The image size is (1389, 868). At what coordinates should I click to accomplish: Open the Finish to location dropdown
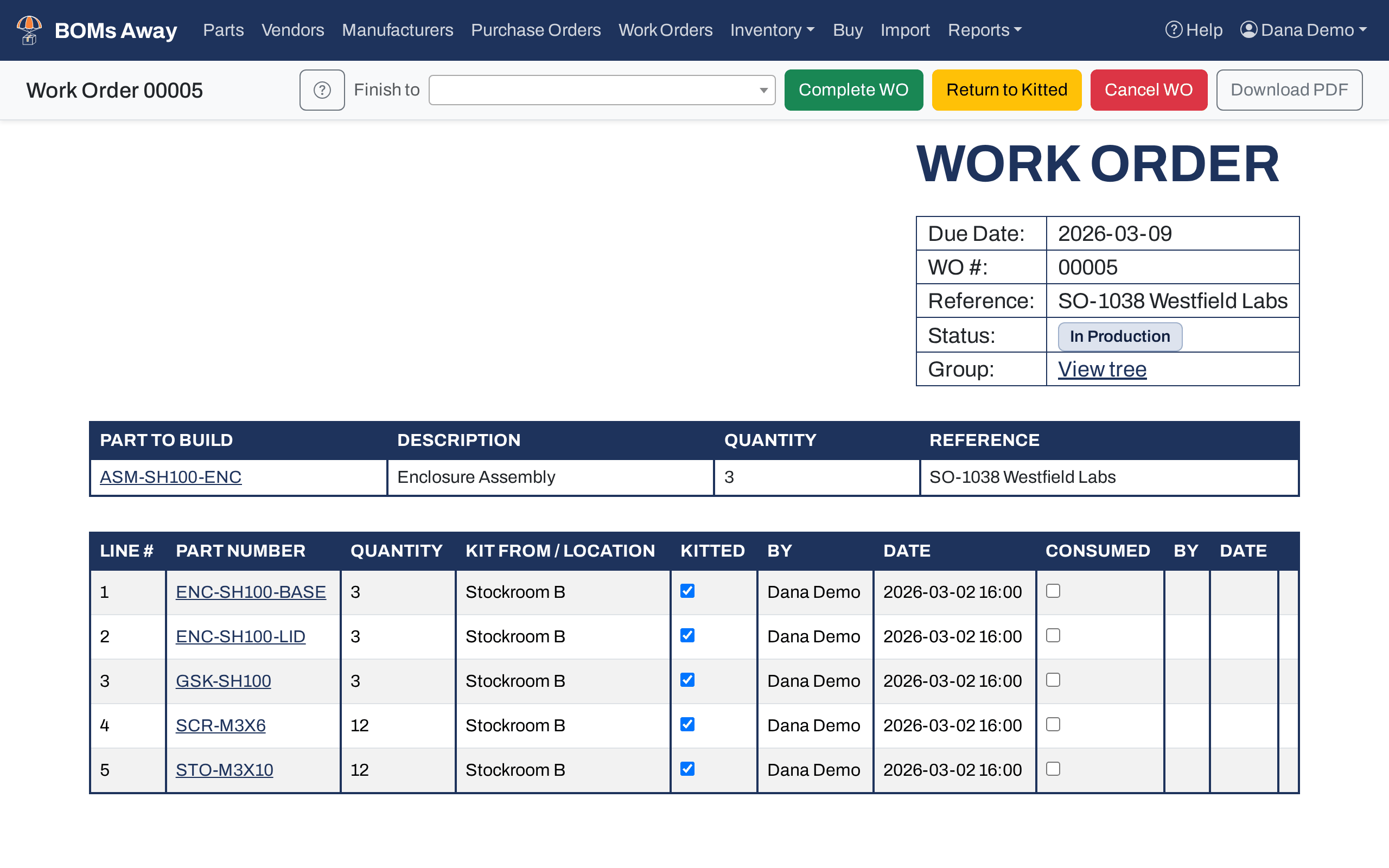[602, 90]
